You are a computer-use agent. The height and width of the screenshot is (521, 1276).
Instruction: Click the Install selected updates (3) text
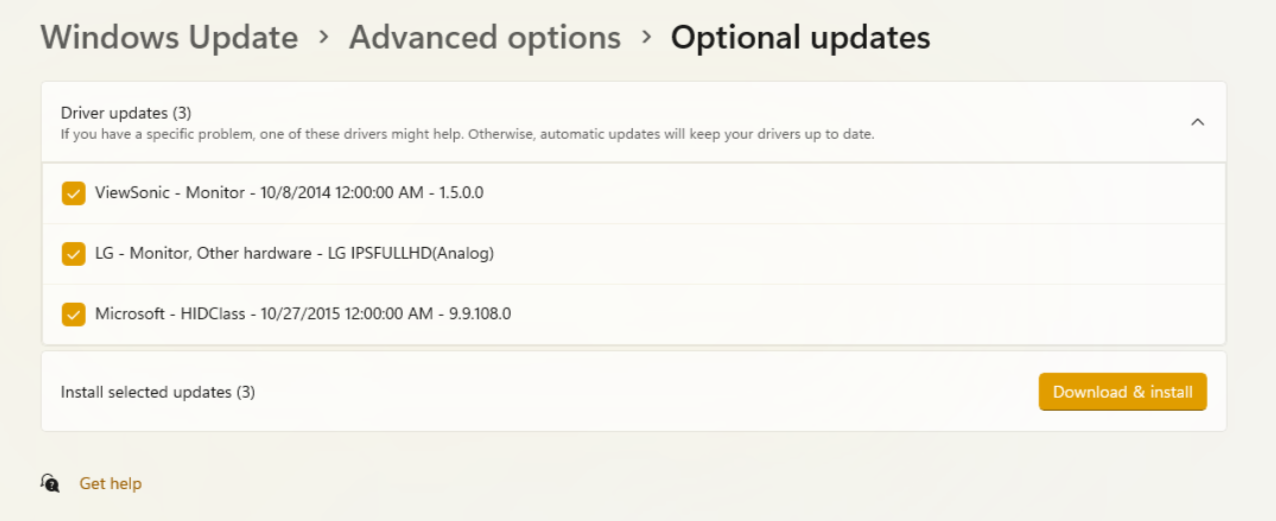[158, 392]
